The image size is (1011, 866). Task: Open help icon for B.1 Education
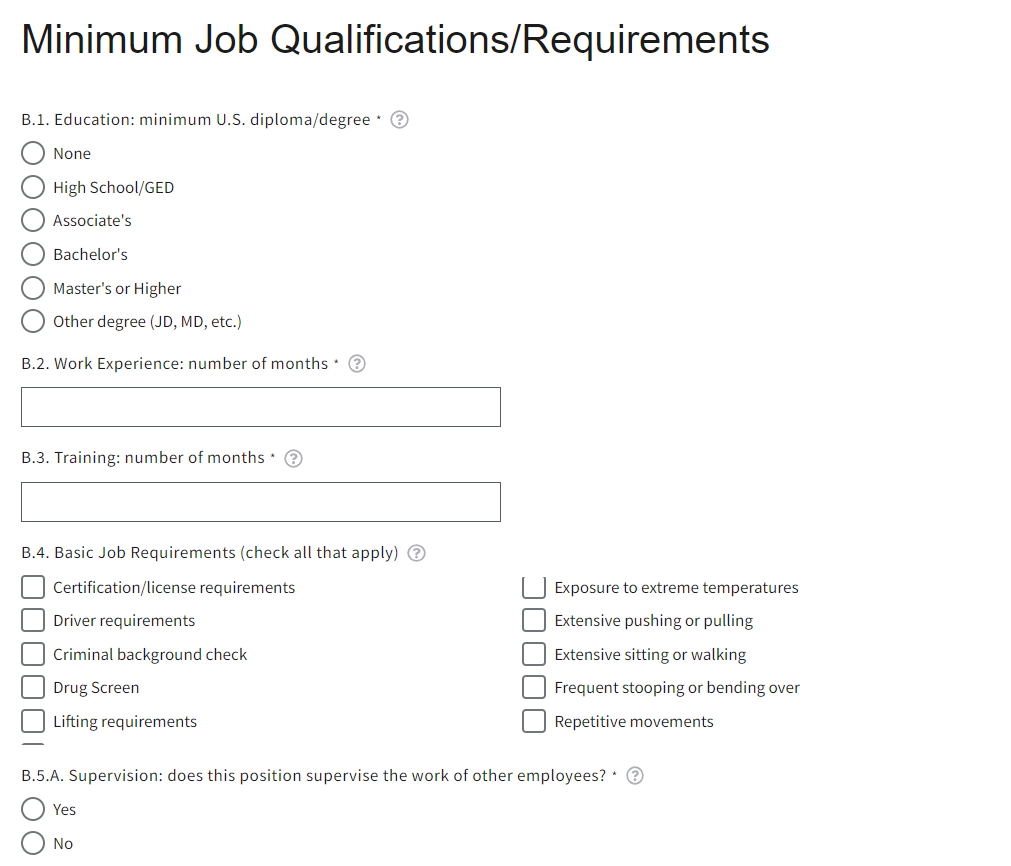click(399, 120)
